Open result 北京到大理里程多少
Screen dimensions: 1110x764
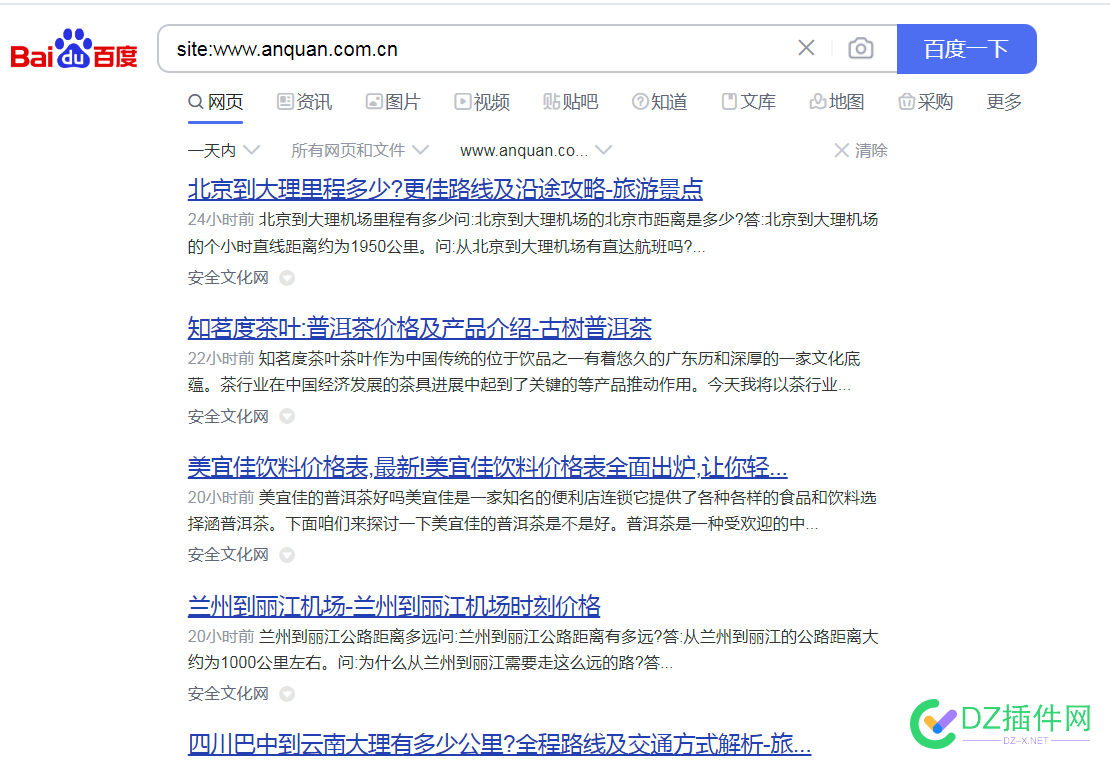pos(445,189)
